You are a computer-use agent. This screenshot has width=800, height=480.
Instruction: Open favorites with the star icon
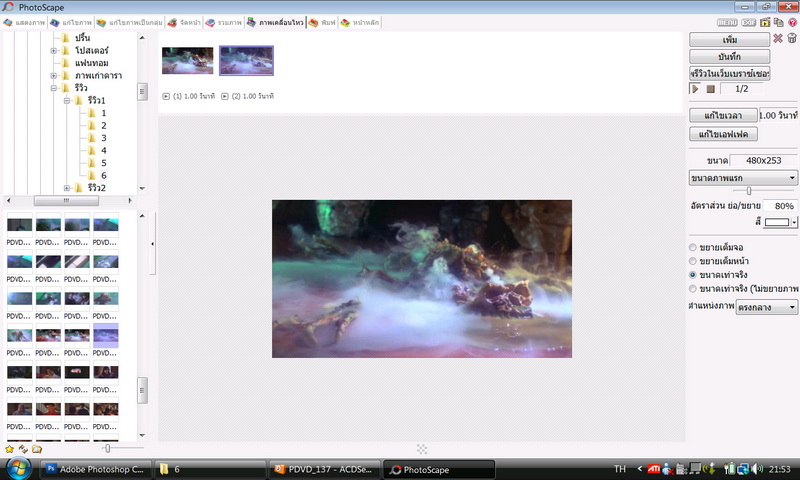pyautogui.click(x=9, y=449)
